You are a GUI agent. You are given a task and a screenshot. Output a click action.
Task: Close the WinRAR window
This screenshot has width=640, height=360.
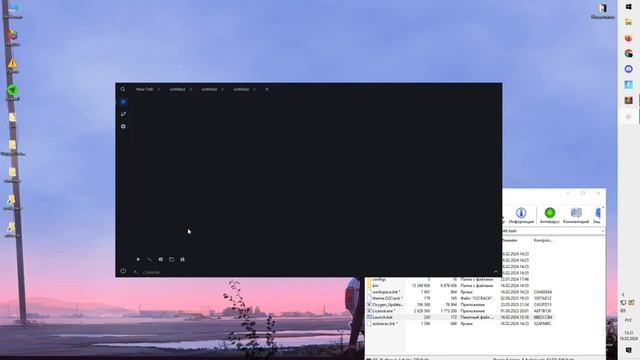pyautogui.click(x=598, y=193)
